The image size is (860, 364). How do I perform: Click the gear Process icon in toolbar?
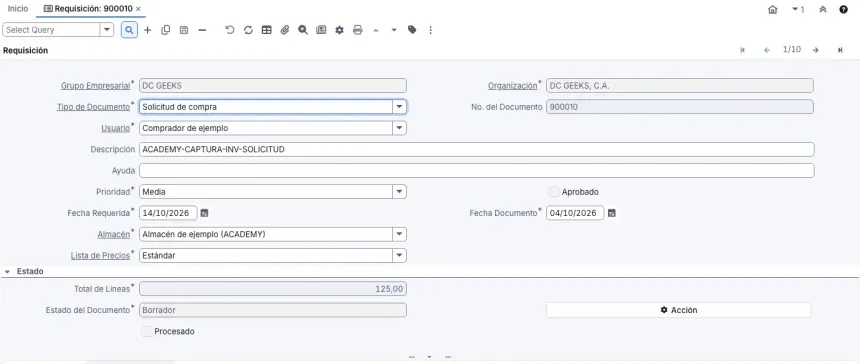pos(339,30)
